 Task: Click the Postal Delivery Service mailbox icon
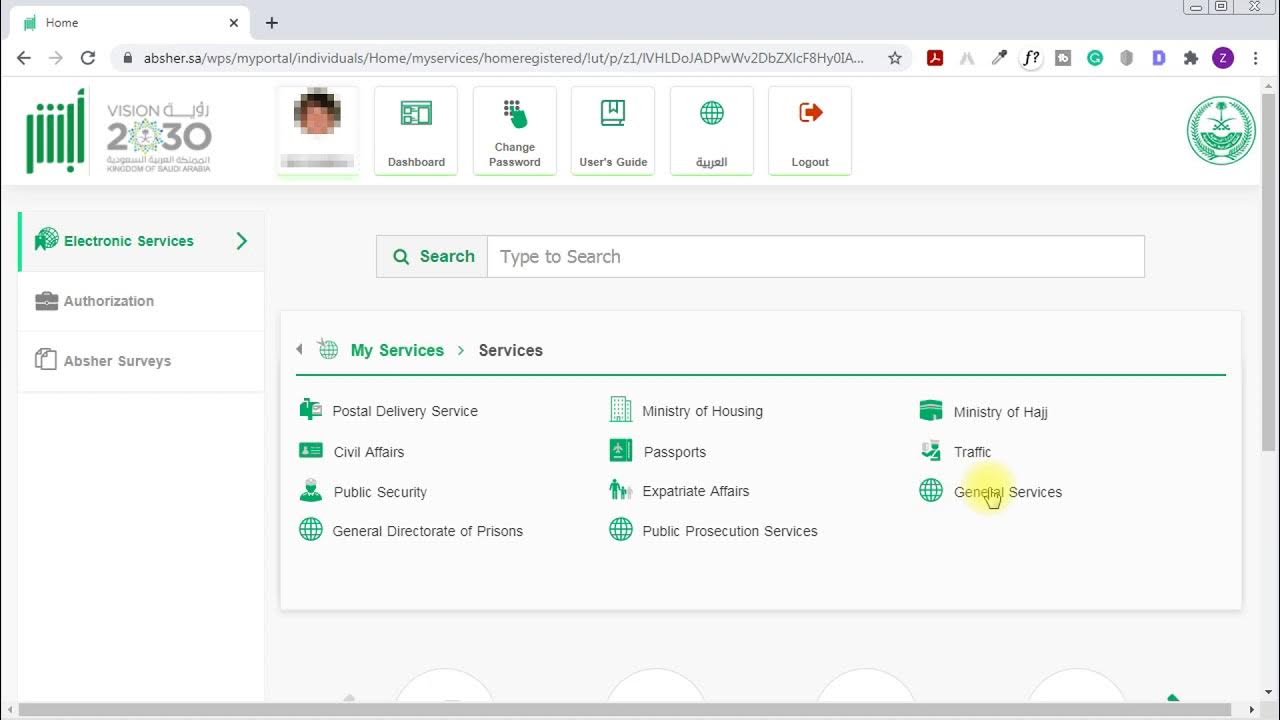click(x=311, y=409)
